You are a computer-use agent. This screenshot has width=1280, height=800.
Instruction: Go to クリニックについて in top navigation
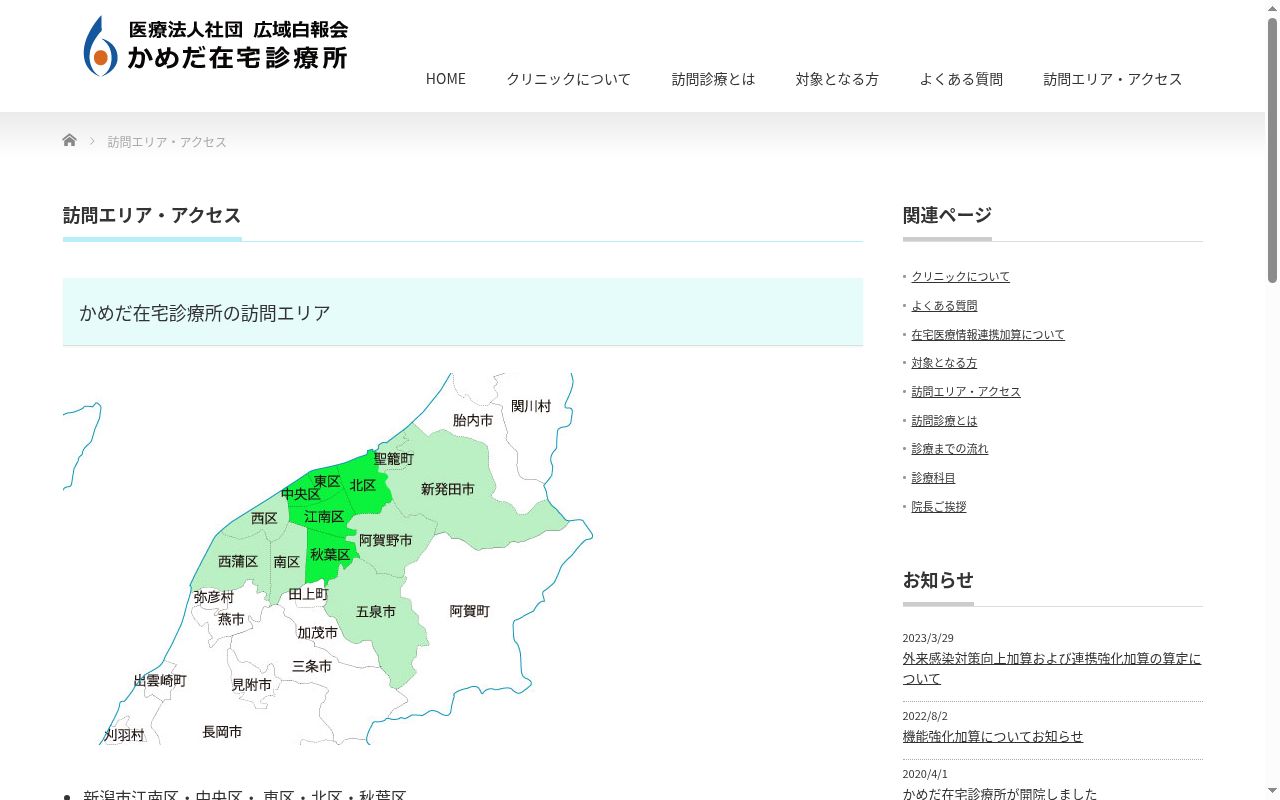click(x=569, y=79)
